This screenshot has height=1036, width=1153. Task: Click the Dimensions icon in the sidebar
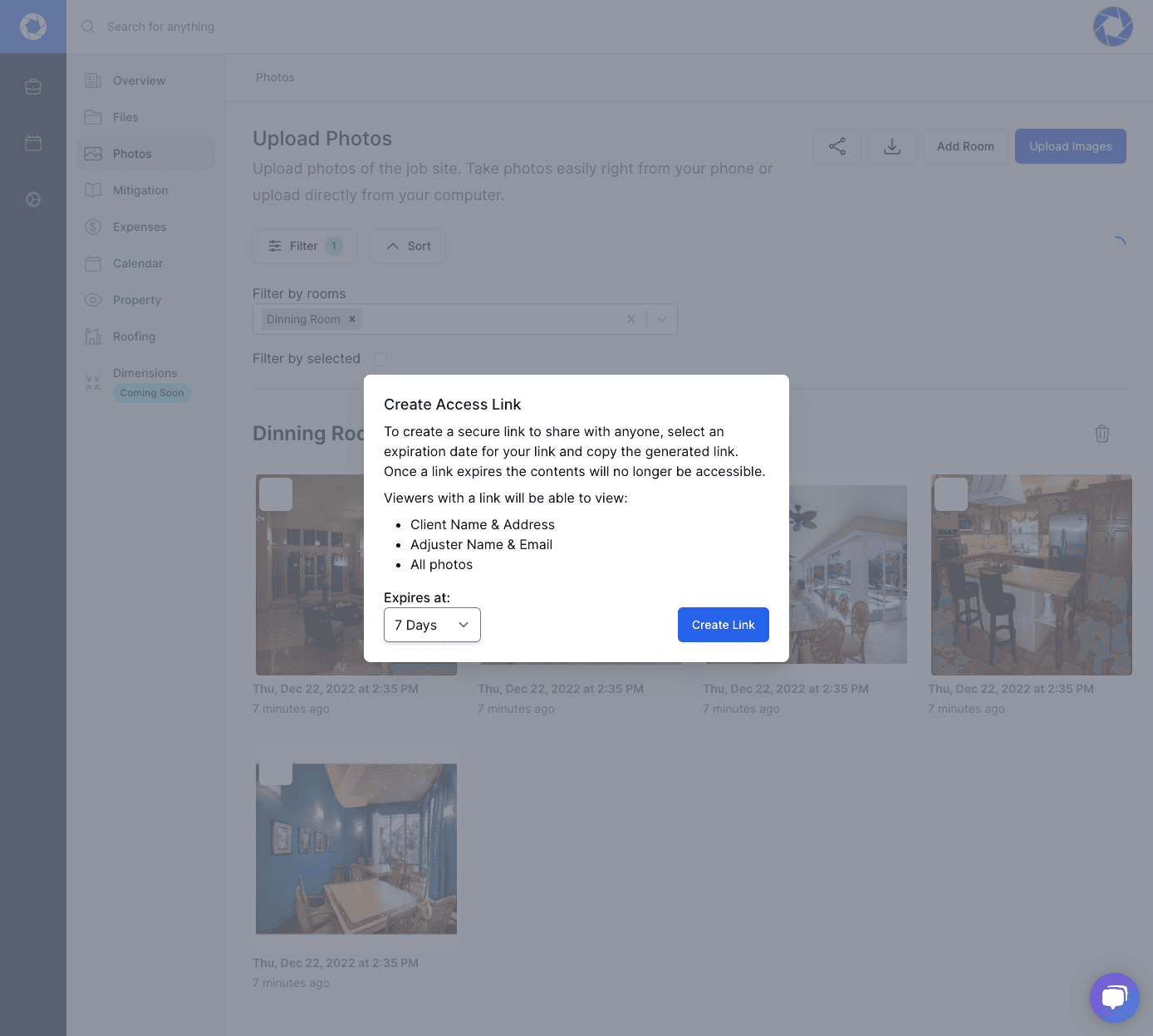click(93, 383)
